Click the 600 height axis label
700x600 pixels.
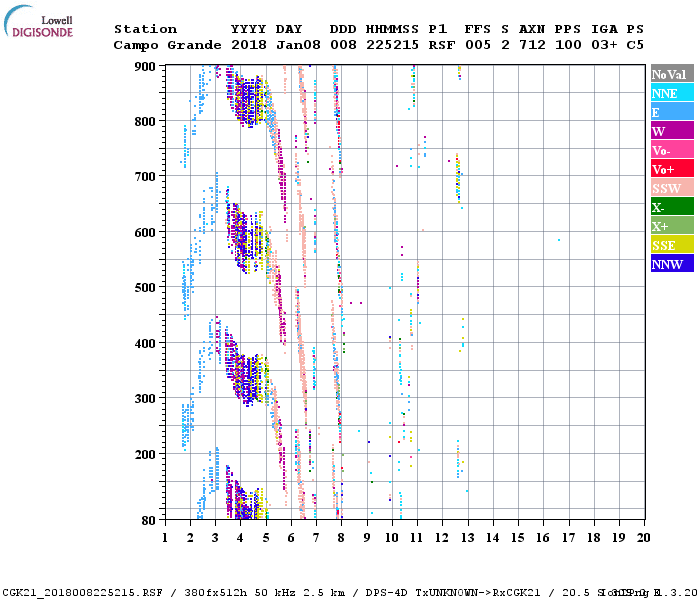coord(145,233)
